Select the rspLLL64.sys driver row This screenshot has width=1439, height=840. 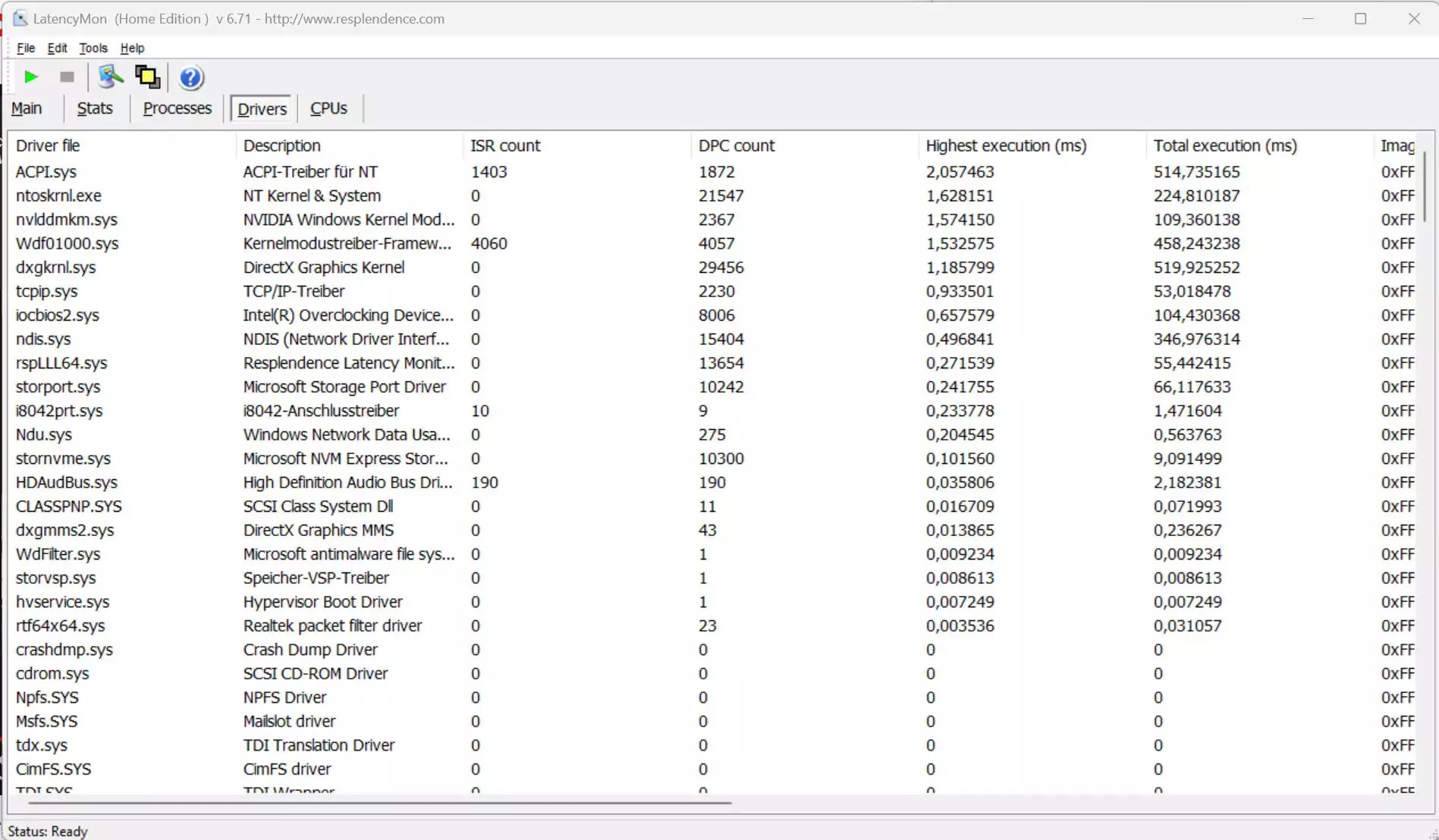tap(713, 363)
